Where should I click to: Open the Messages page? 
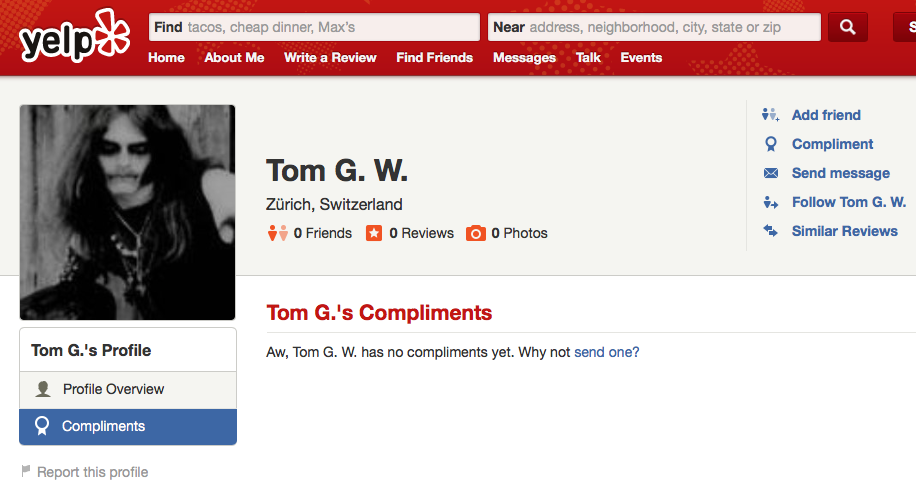[524, 58]
